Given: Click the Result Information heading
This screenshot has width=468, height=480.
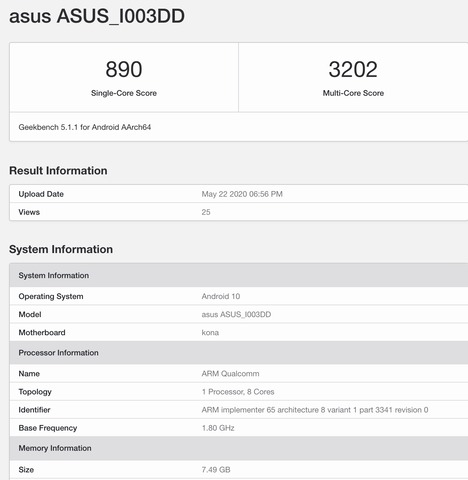Looking at the screenshot, I should [58, 171].
